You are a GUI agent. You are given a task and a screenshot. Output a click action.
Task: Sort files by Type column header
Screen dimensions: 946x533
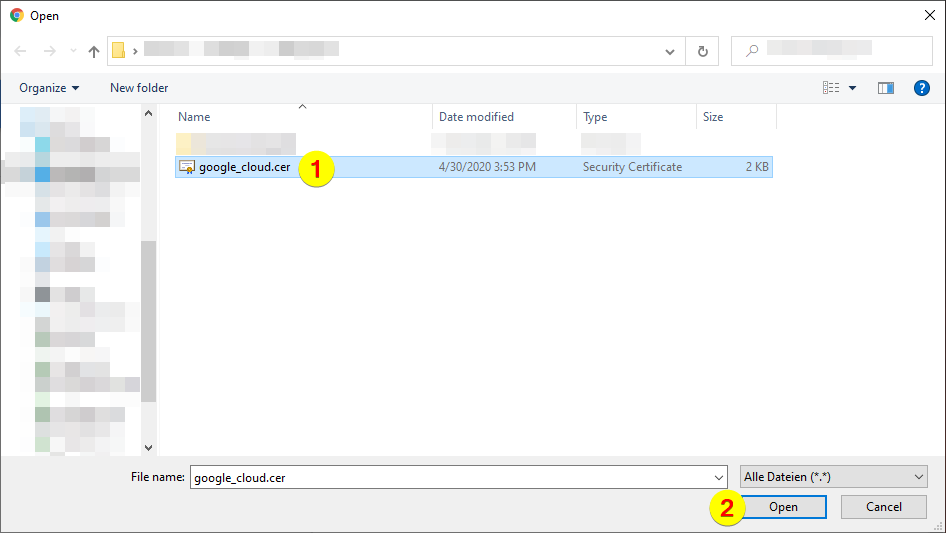[595, 117]
